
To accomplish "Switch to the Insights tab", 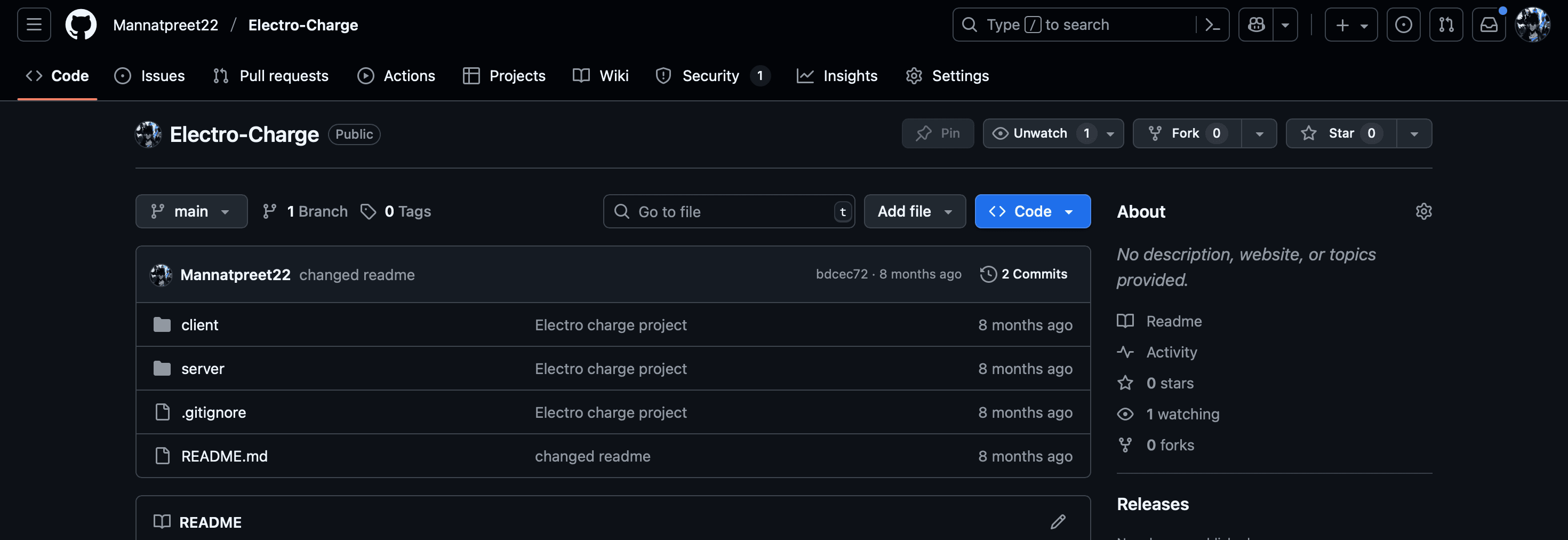I will (837, 75).
